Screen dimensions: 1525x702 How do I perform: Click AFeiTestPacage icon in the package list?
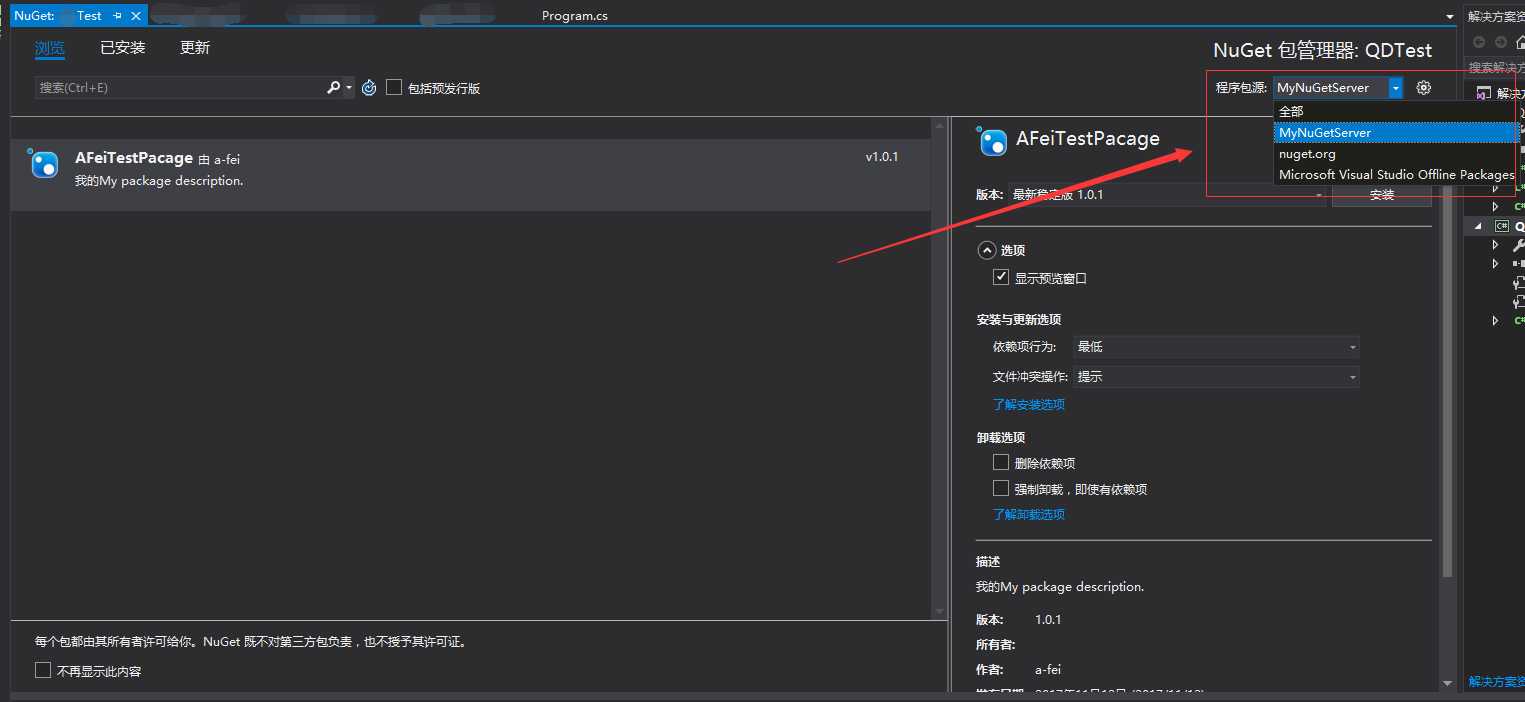pyautogui.click(x=44, y=164)
